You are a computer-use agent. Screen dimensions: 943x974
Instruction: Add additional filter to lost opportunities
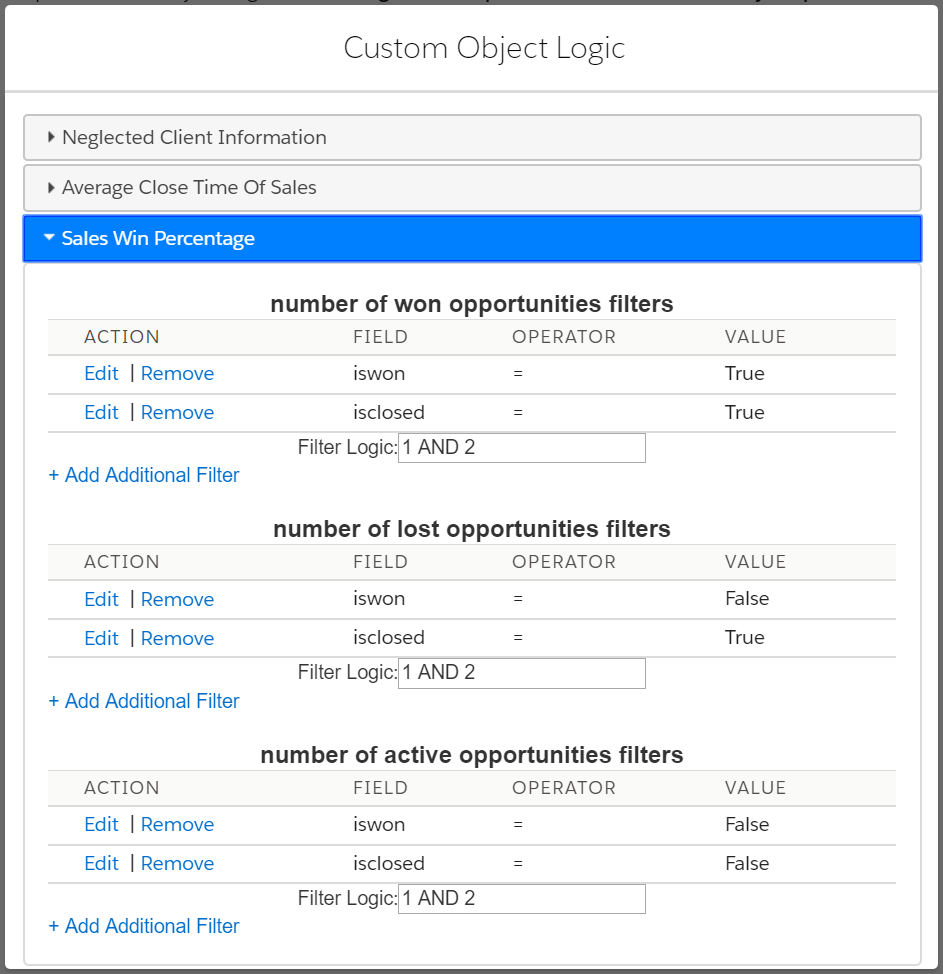tap(144, 701)
